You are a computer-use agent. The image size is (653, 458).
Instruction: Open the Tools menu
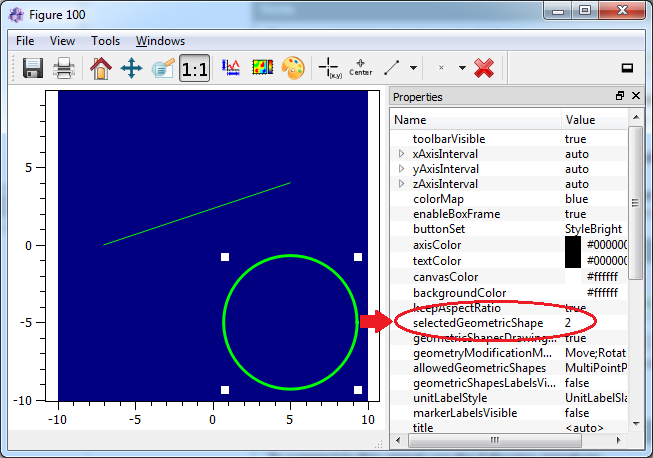tap(105, 41)
